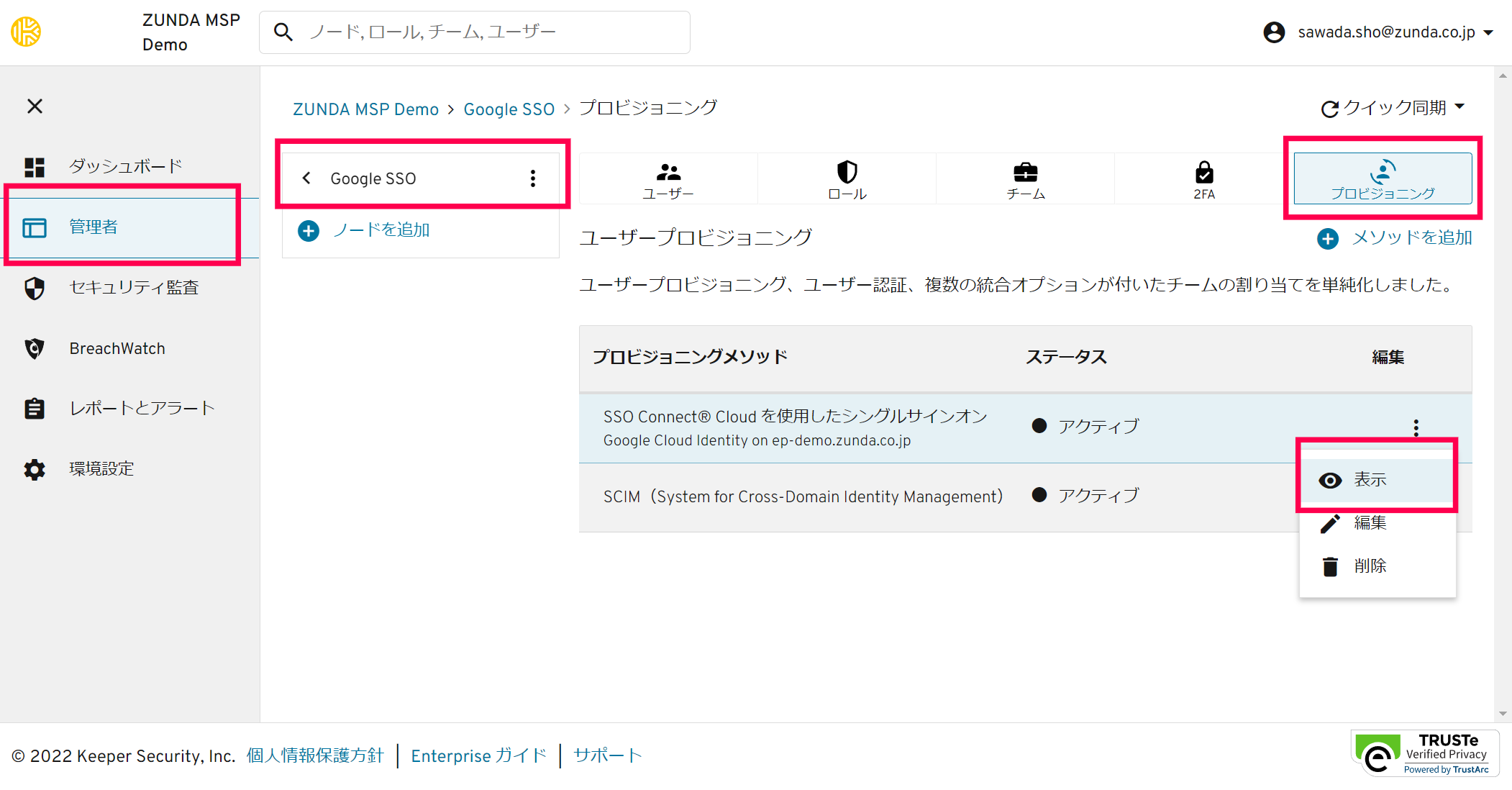This screenshot has height=790, width=1512.
Task: Open the クイック同期 dropdown
Action: point(1393,108)
